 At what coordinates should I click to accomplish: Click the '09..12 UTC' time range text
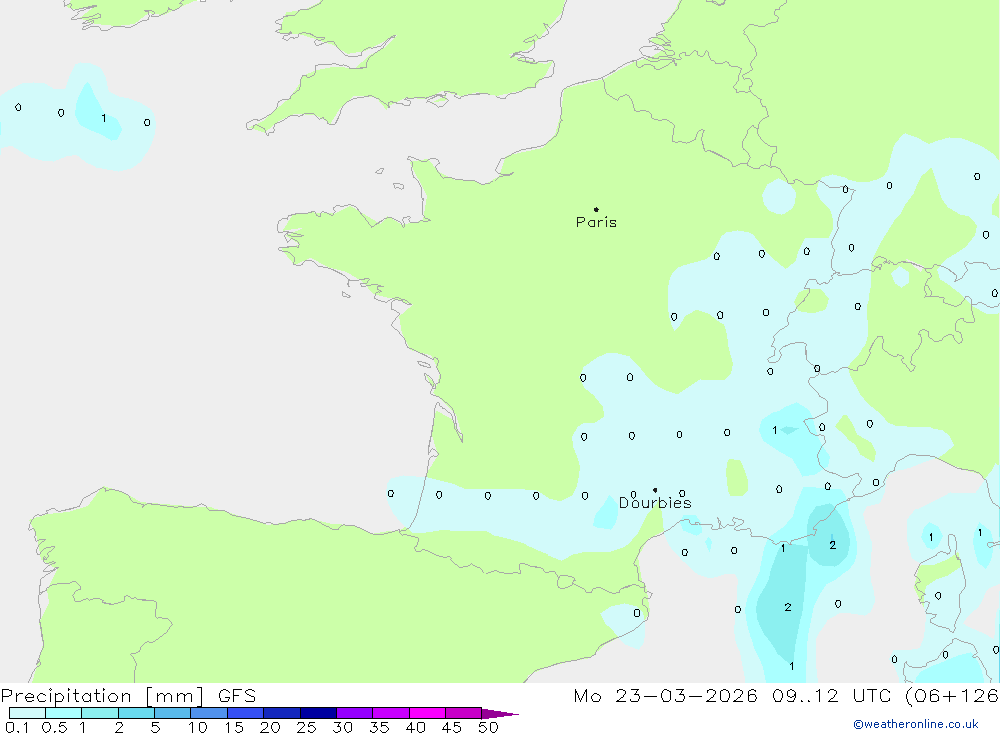click(831, 695)
